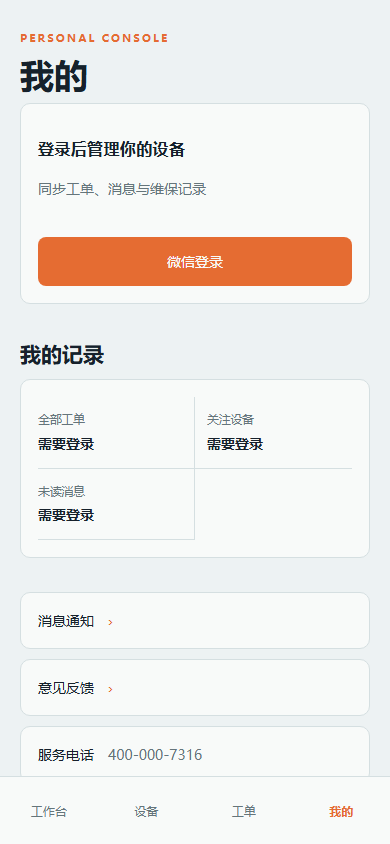Image resolution: width=390 pixels, height=844 pixels.
Task: Select the 我的 tab
Action: click(x=341, y=812)
